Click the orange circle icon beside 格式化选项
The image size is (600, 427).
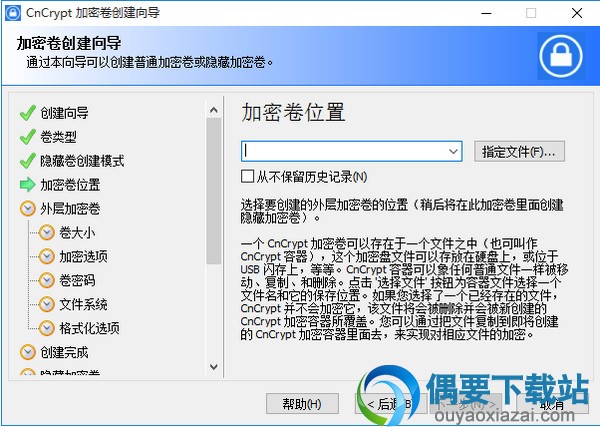47,328
